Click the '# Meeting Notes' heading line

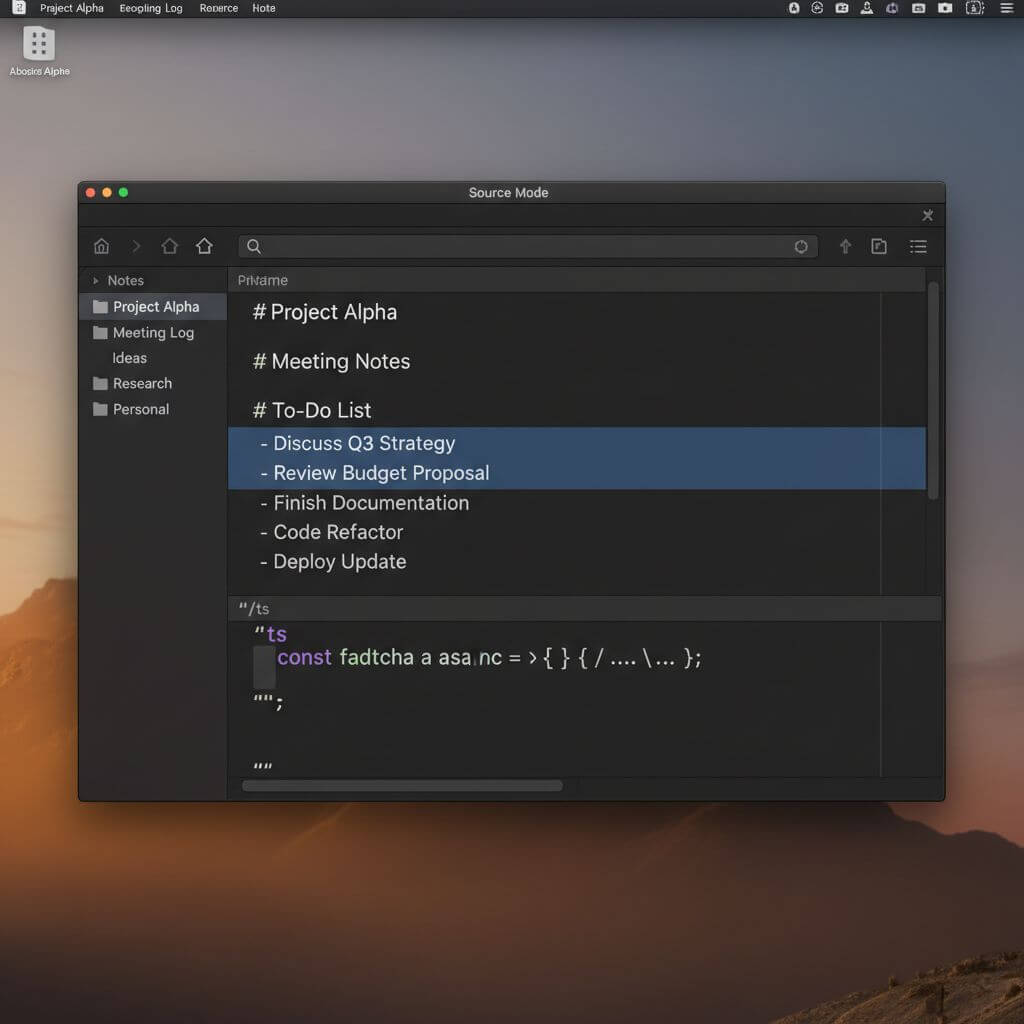click(331, 362)
